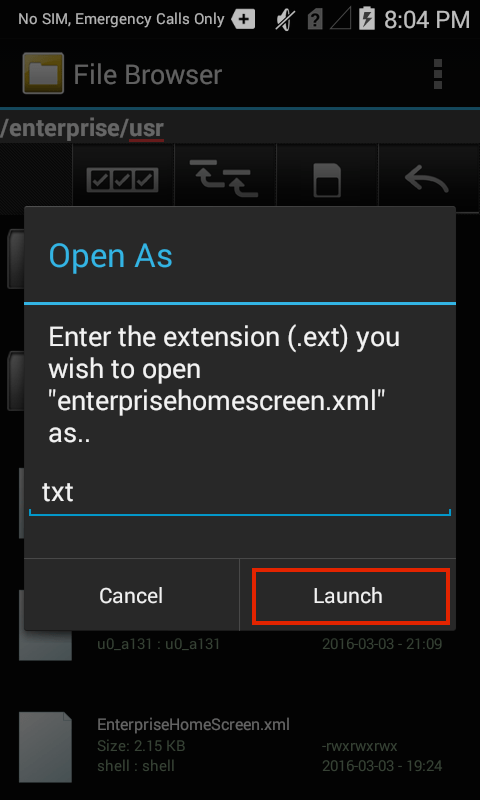Tap the File Browser folder app icon
Image resolution: width=480 pixels, height=800 pixels.
point(43,73)
